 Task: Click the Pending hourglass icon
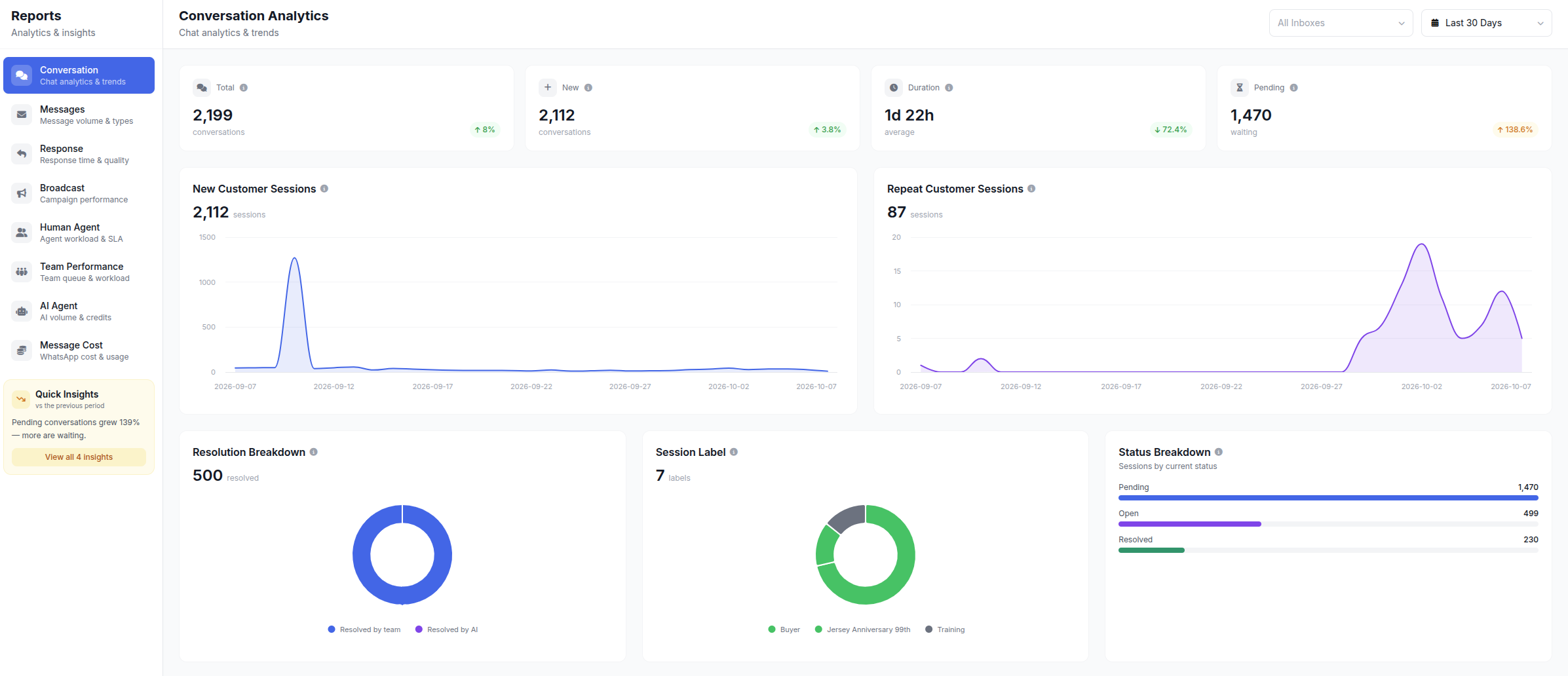click(1240, 87)
